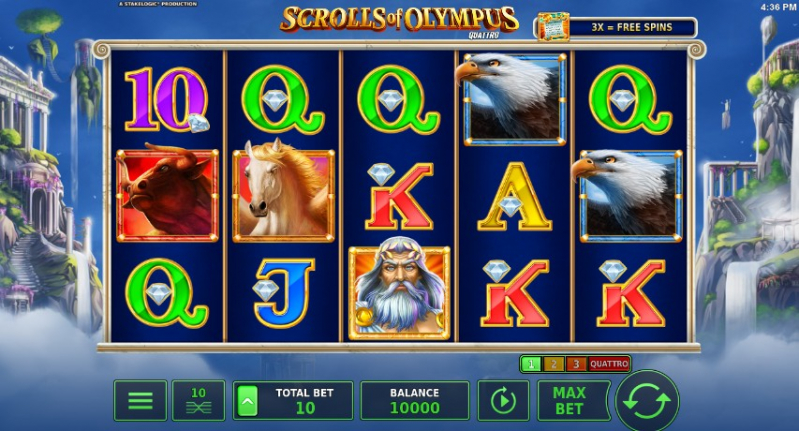Click the Max Bet button

[x=570, y=400]
